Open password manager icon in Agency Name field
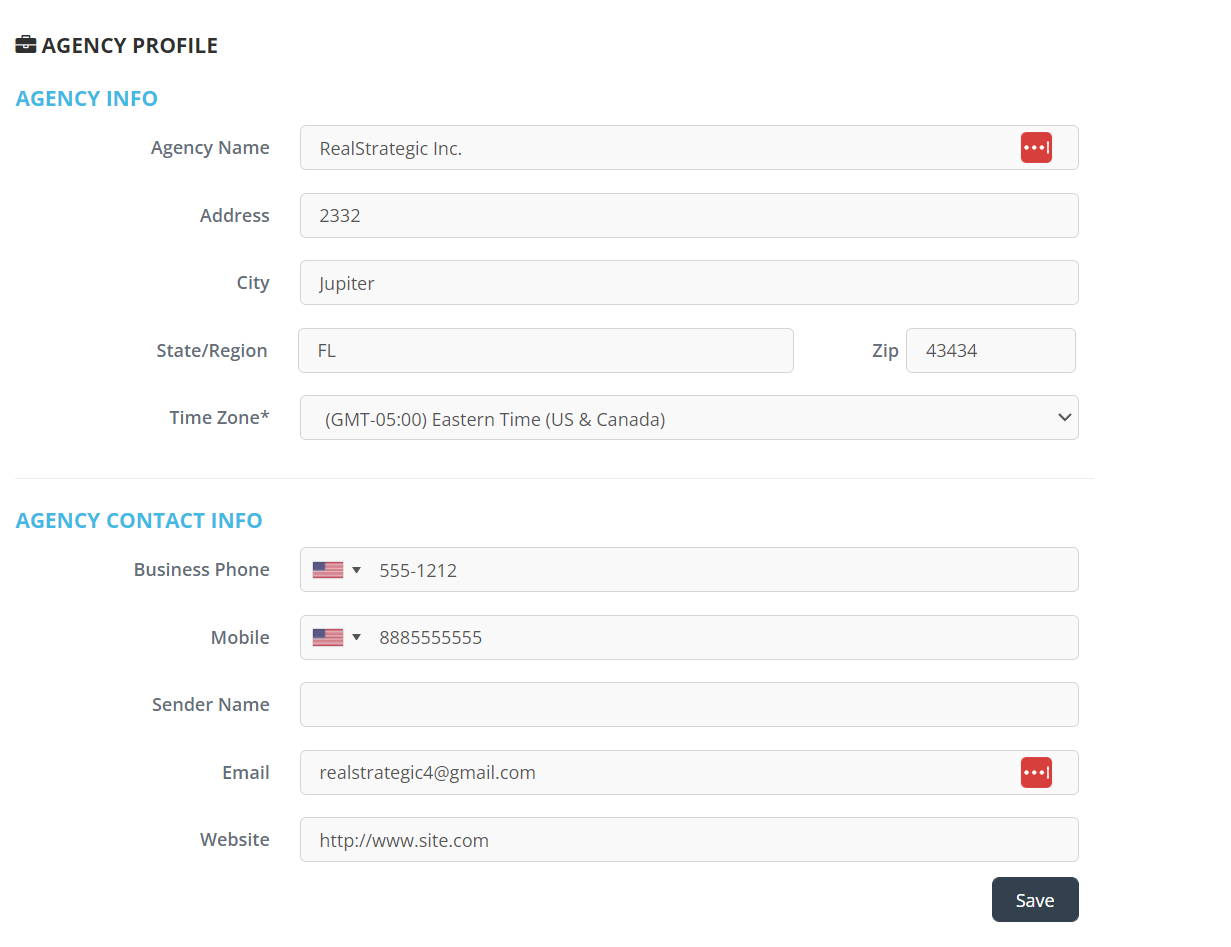 pyautogui.click(x=1035, y=148)
